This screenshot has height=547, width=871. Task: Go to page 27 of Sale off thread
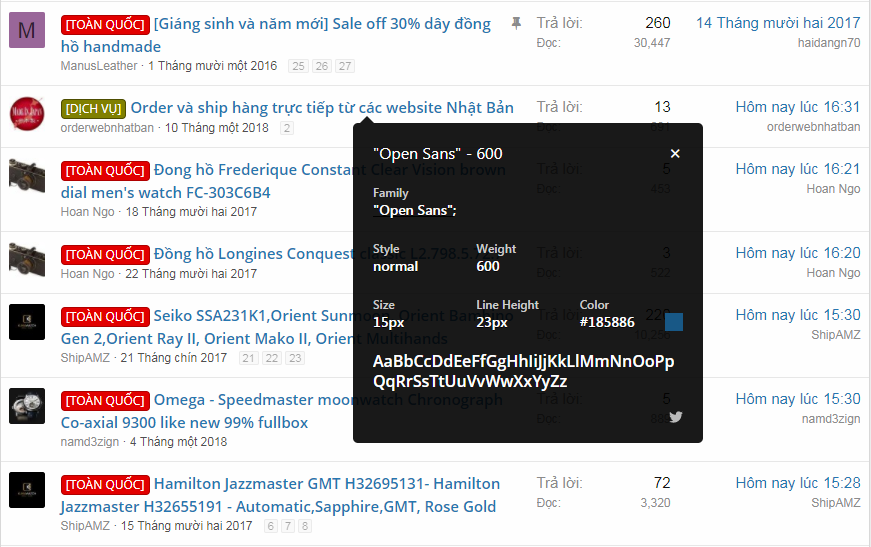(x=345, y=66)
